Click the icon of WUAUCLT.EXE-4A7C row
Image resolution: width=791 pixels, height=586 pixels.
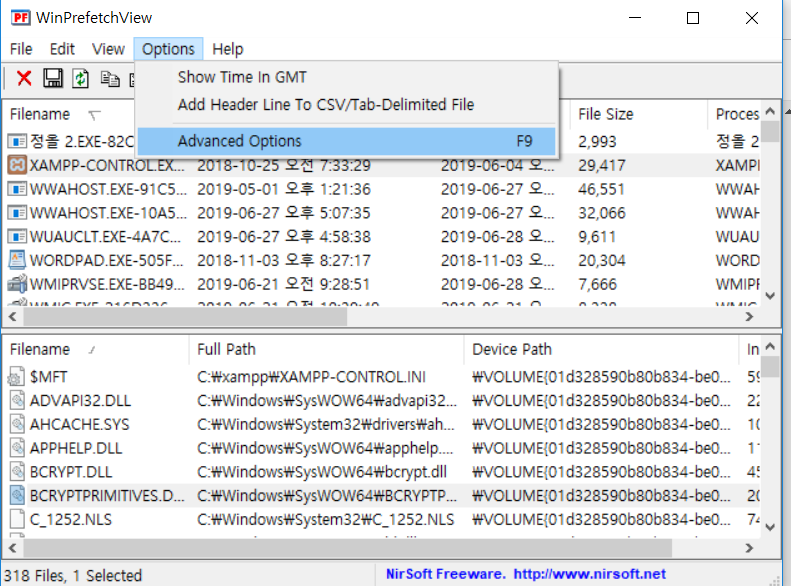click(17, 237)
